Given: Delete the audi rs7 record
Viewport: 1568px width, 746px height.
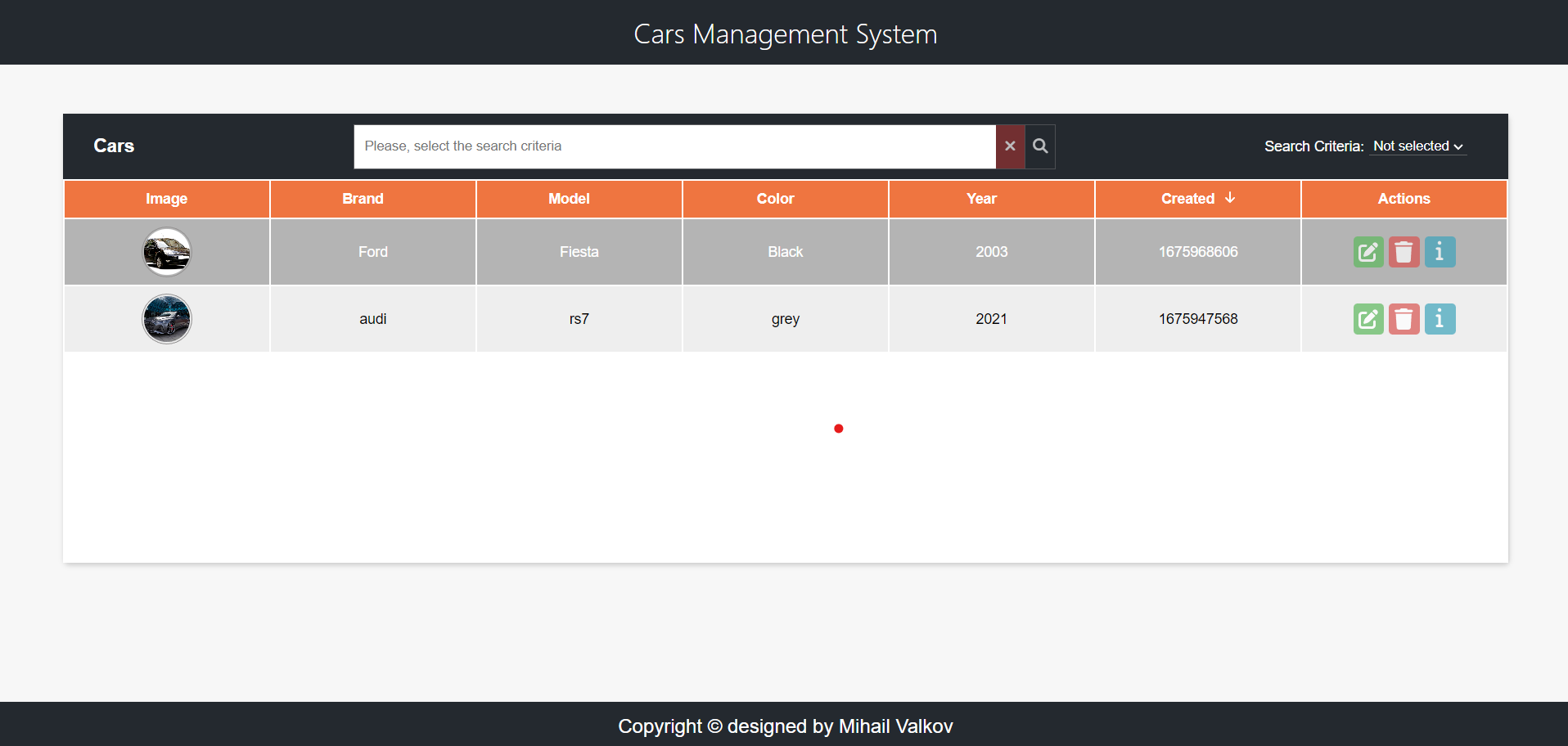Looking at the screenshot, I should (x=1404, y=318).
